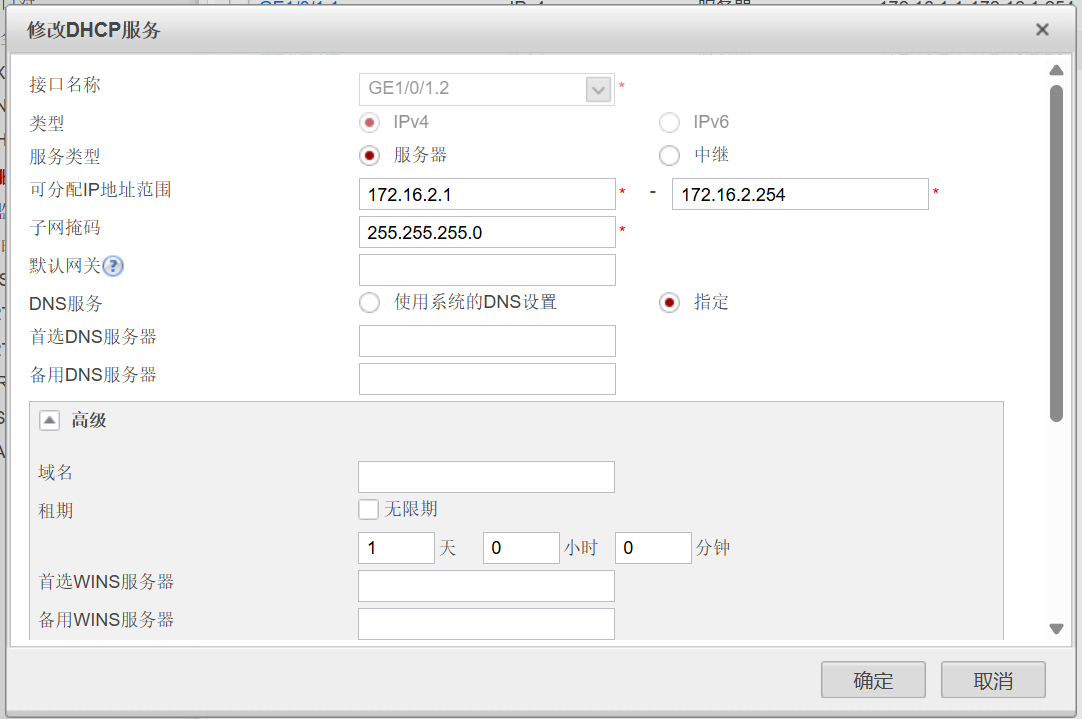
Task: Click the lease hours (小时) field
Action: point(521,549)
